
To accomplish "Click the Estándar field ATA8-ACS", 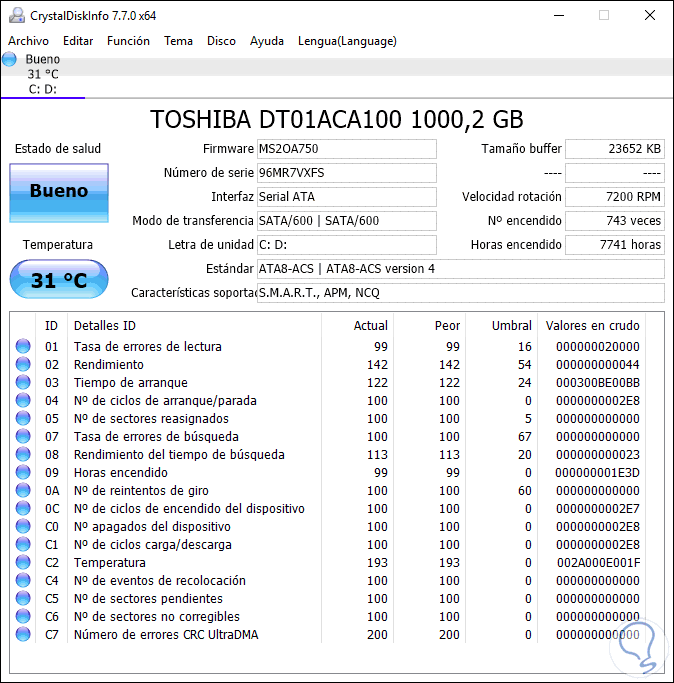I will (x=461, y=269).
